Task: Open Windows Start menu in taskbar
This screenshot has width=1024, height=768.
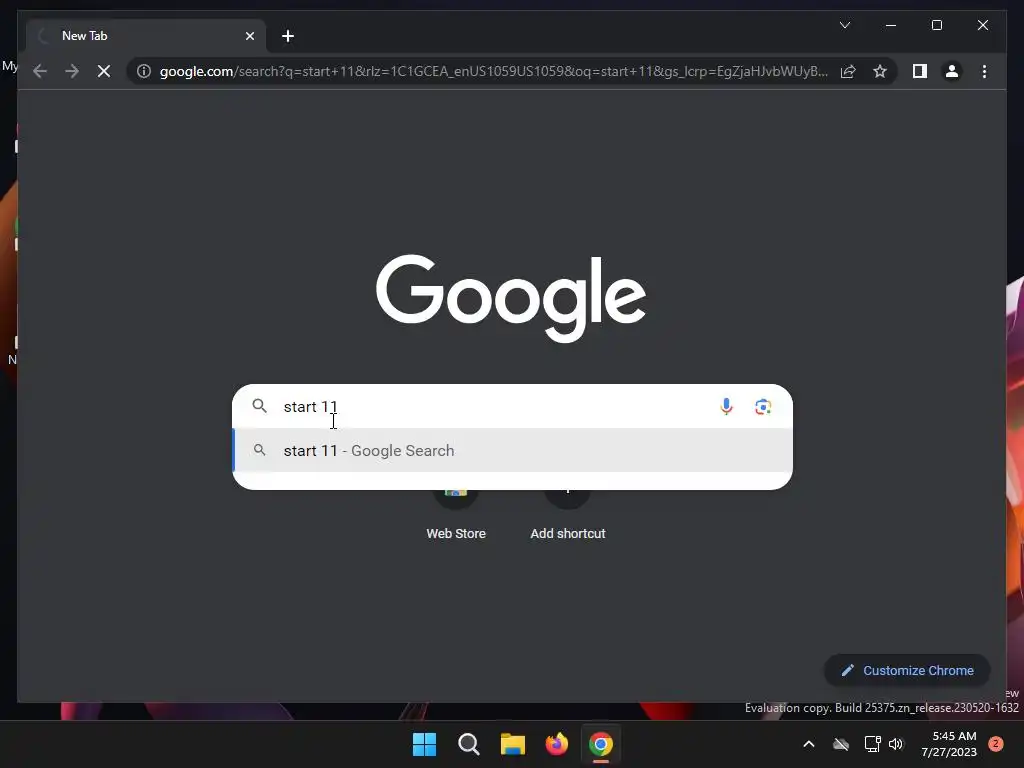Action: [424, 744]
